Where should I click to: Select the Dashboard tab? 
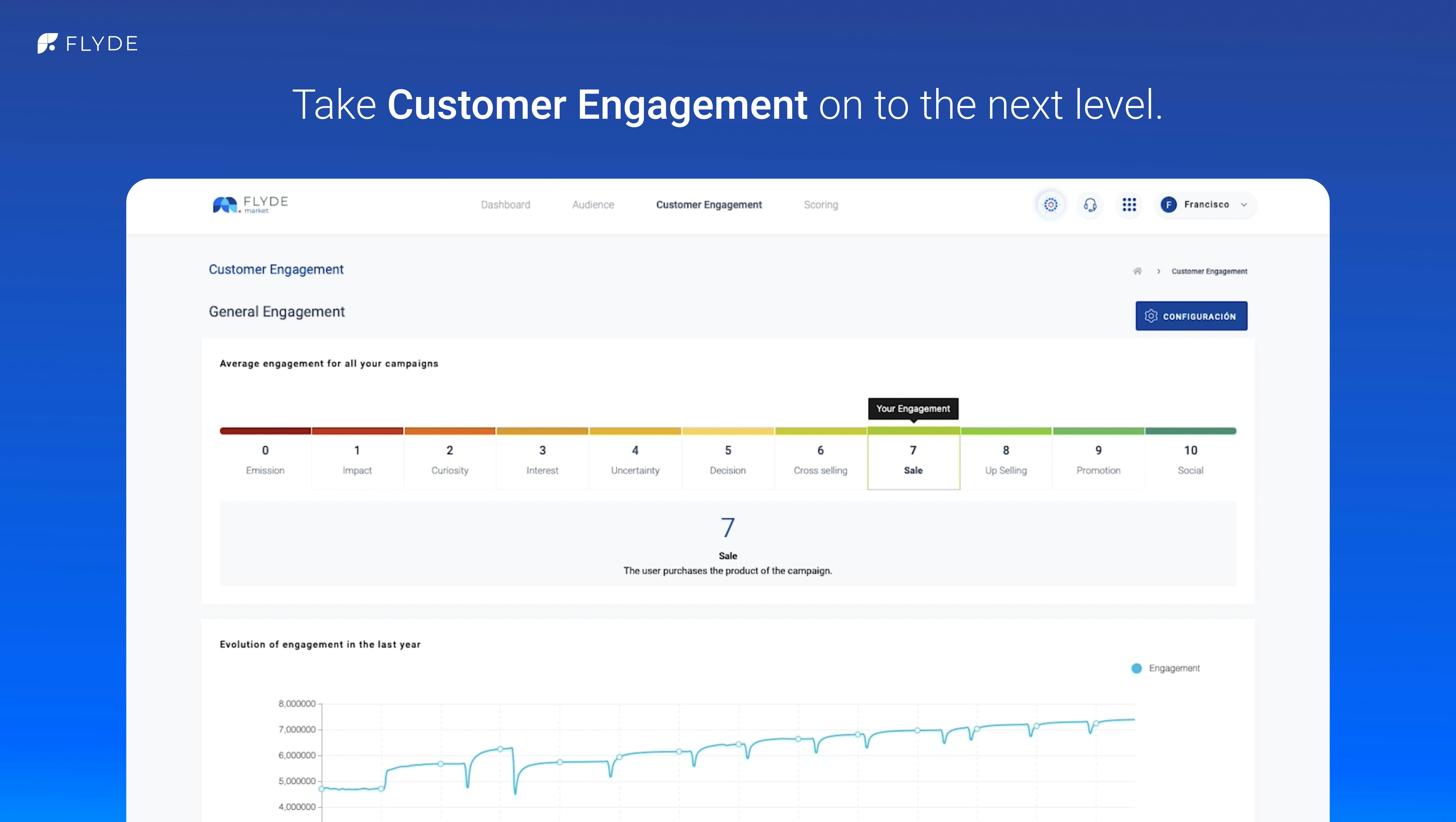pos(506,204)
